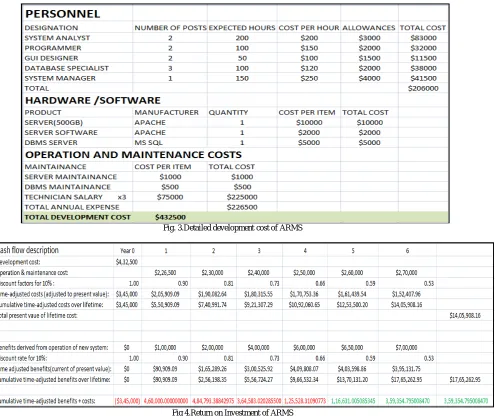
Task: Click System Manager cost per hour $250
Action: click(309, 78)
